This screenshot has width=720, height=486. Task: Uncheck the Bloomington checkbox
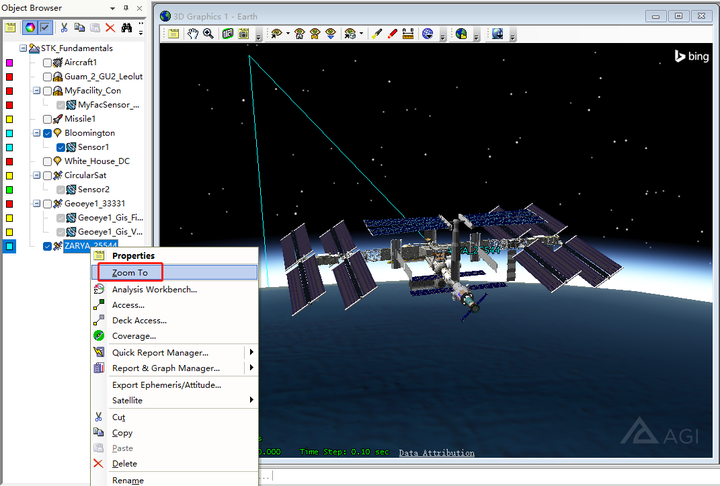(47, 133)
